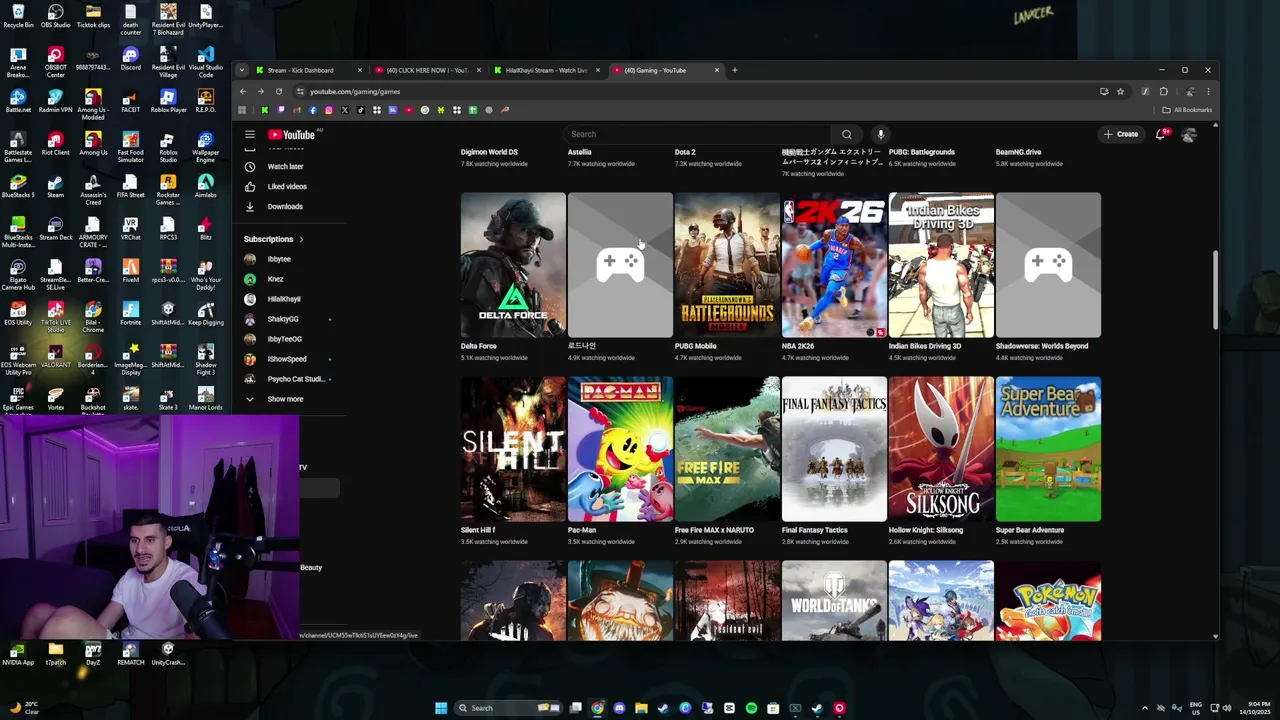Open File Explorer from the taskbar

point(641,708)
